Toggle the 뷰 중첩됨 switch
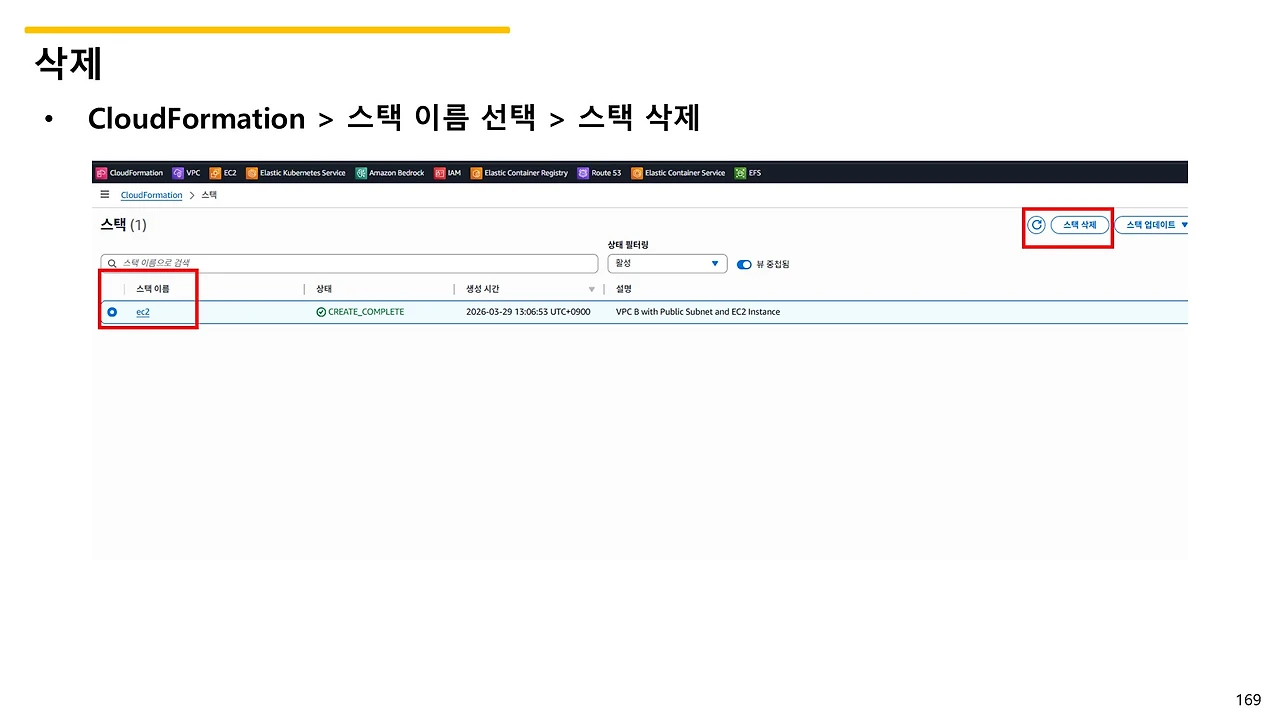1280x720 pixels. coord(744,263)
